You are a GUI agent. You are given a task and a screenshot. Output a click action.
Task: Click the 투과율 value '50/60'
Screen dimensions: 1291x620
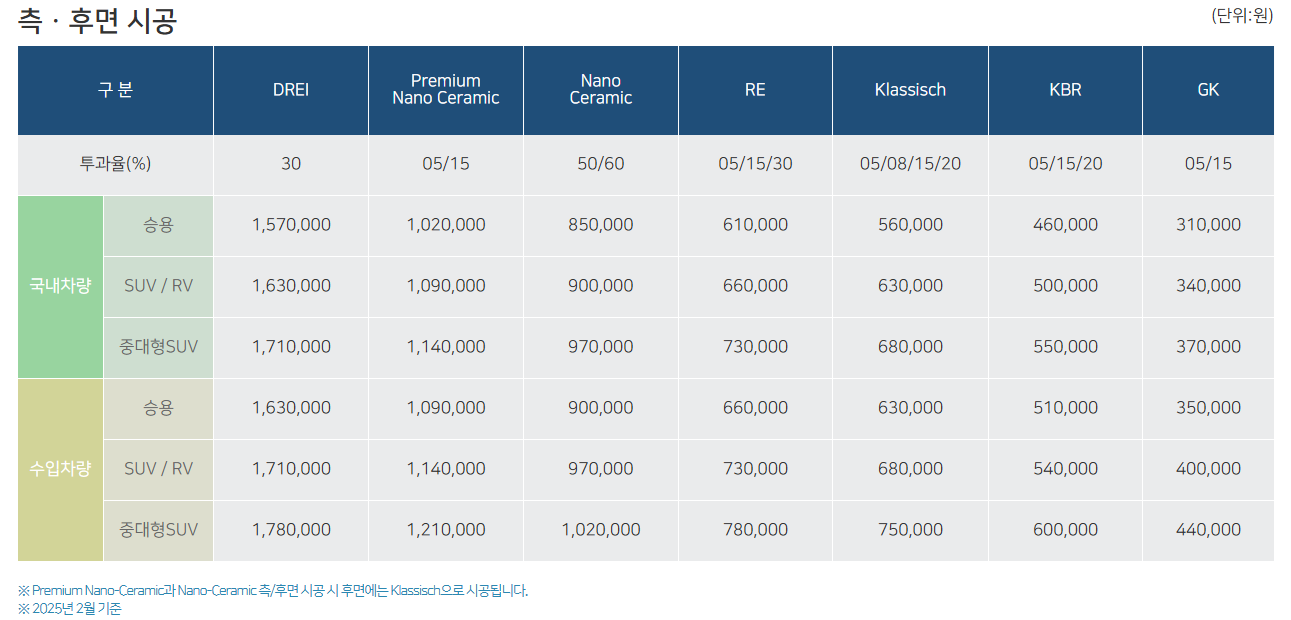coord(601,164)
